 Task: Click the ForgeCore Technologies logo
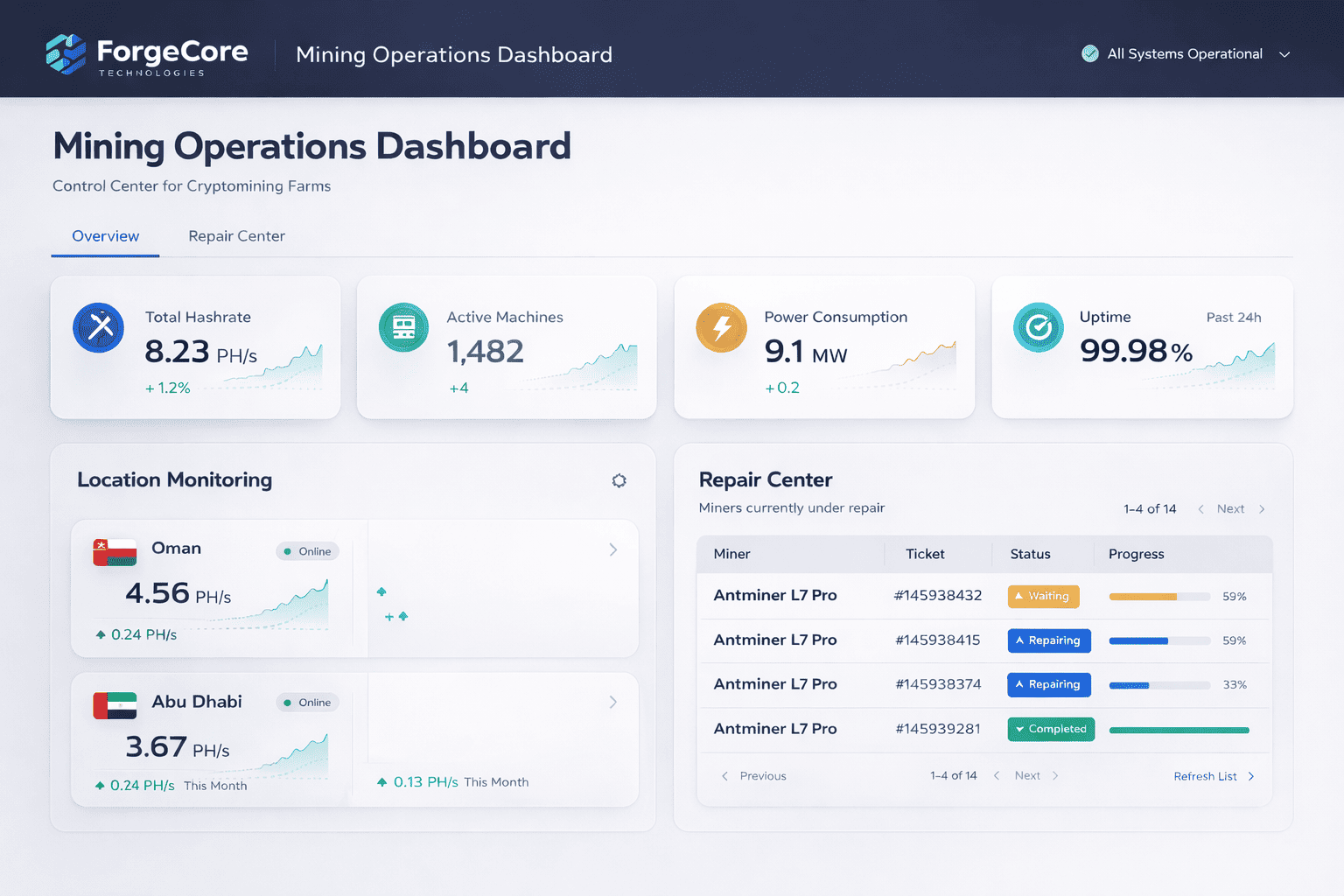(x=146, y=54)
